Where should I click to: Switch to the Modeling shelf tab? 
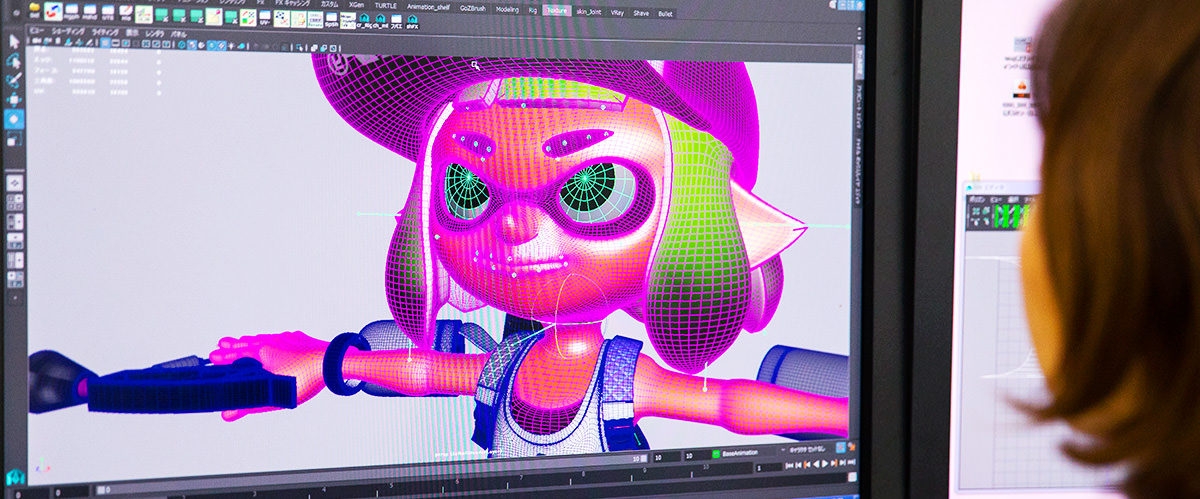tap(508, 12)
